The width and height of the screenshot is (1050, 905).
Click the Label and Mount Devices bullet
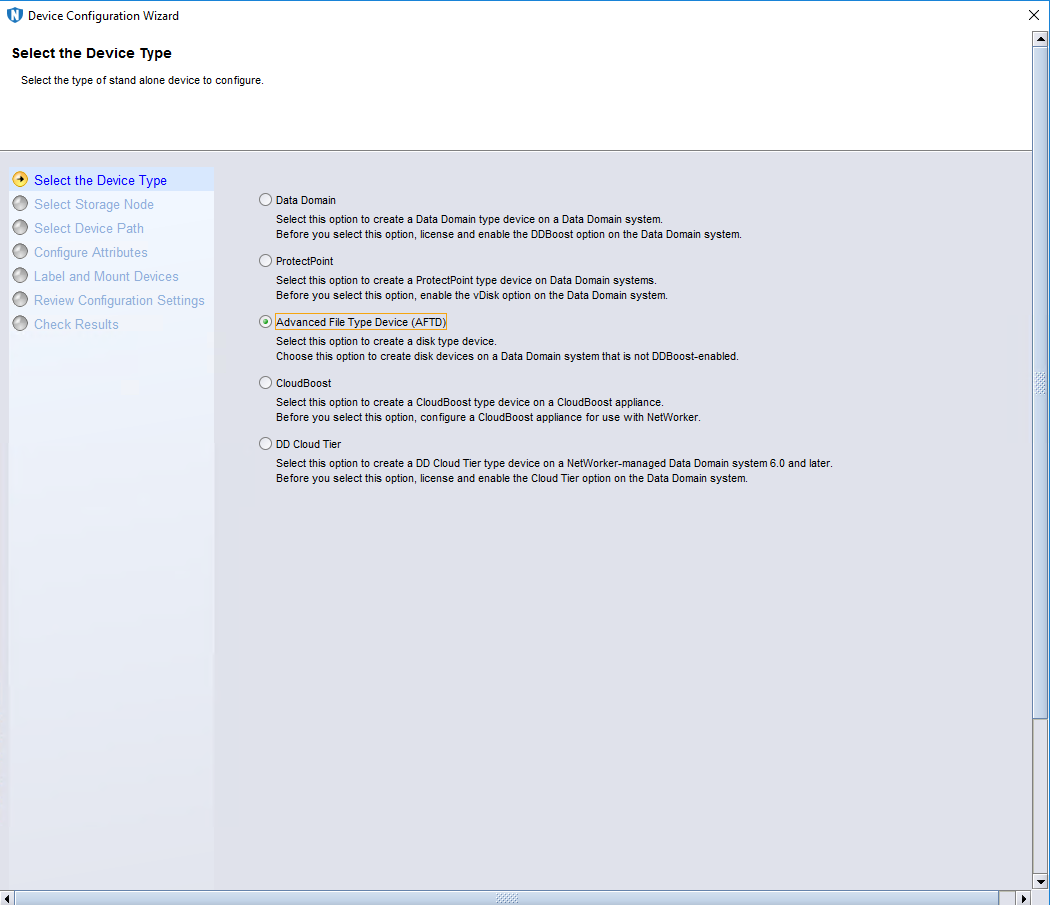point(20,276)
